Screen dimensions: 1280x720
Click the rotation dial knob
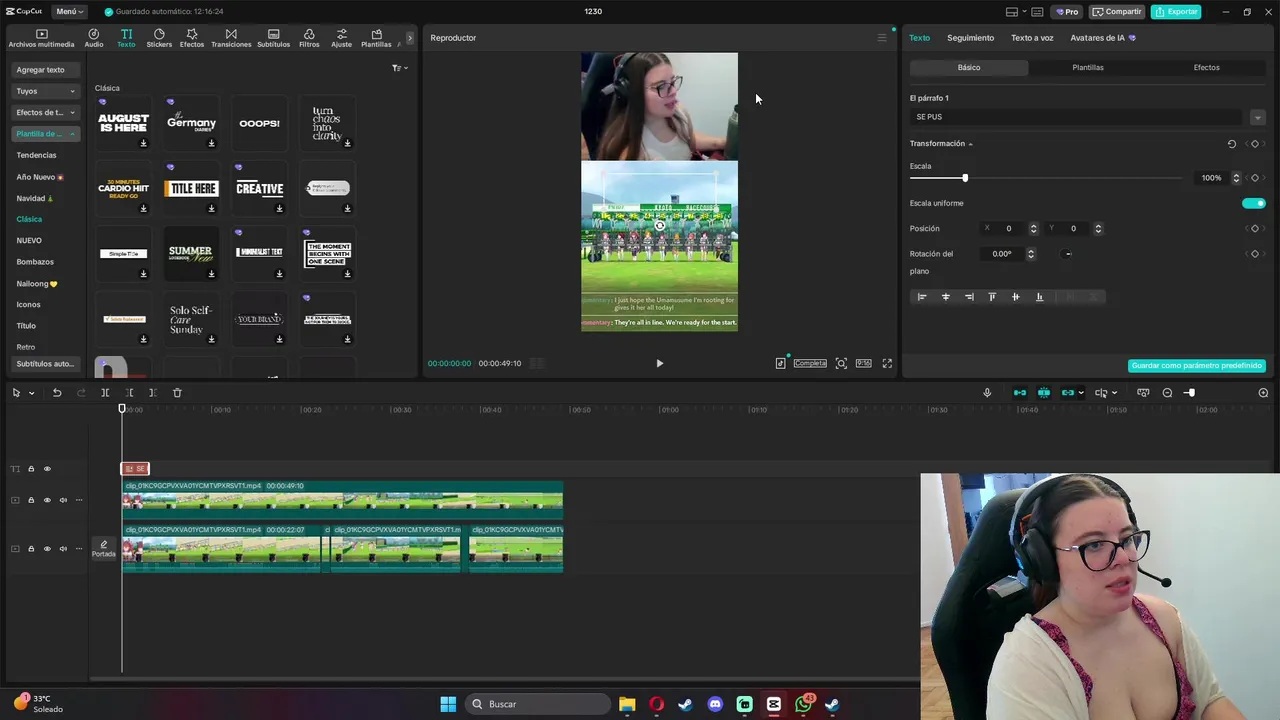1068,254
